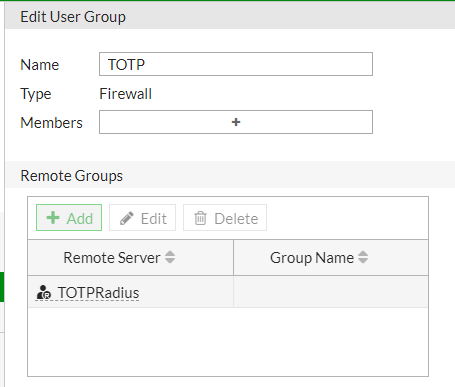Click the plus icon in the Members box
This screenshot has width=455, height=387.
(x=236, y=122)
